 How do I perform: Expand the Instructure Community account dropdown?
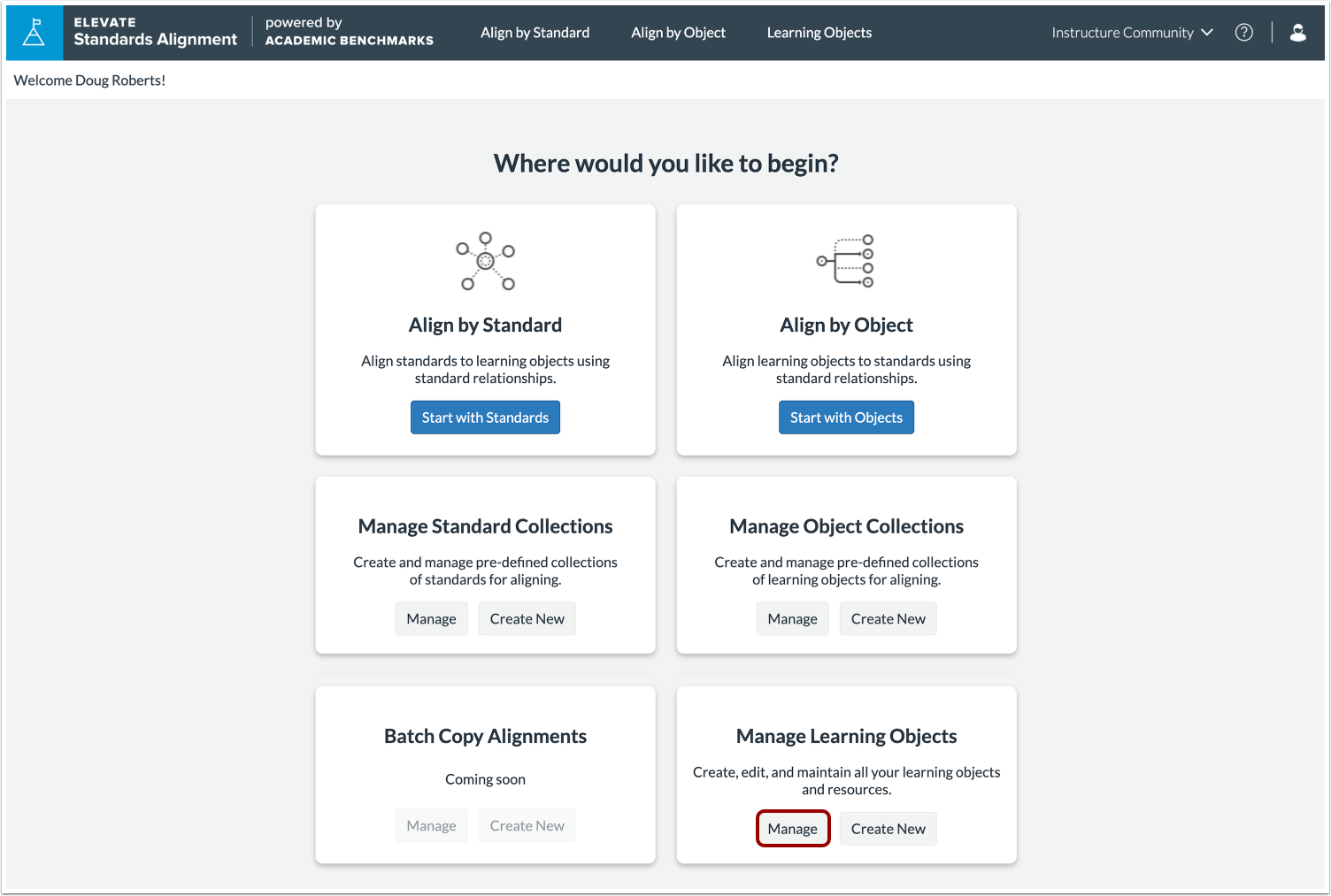tap(1132, 32)
